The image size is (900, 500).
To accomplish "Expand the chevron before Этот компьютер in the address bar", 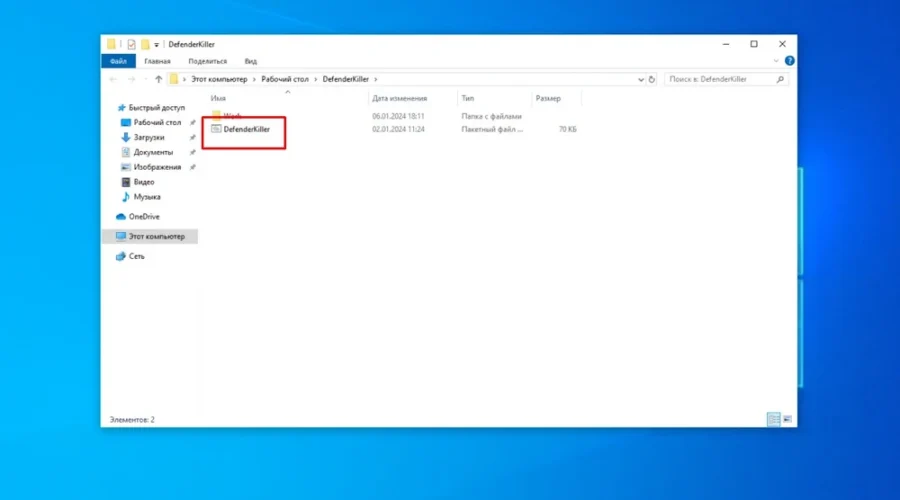I will [x=184, y=79].
